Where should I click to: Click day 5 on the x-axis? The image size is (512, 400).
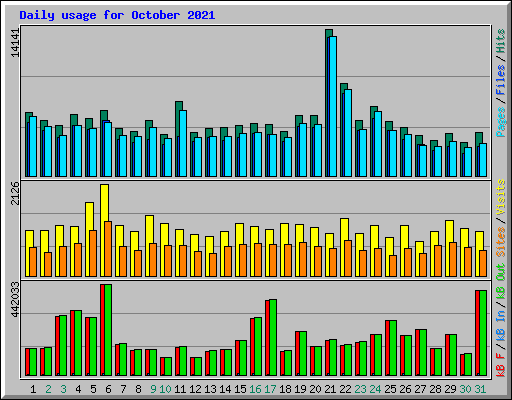pos(93,389)
